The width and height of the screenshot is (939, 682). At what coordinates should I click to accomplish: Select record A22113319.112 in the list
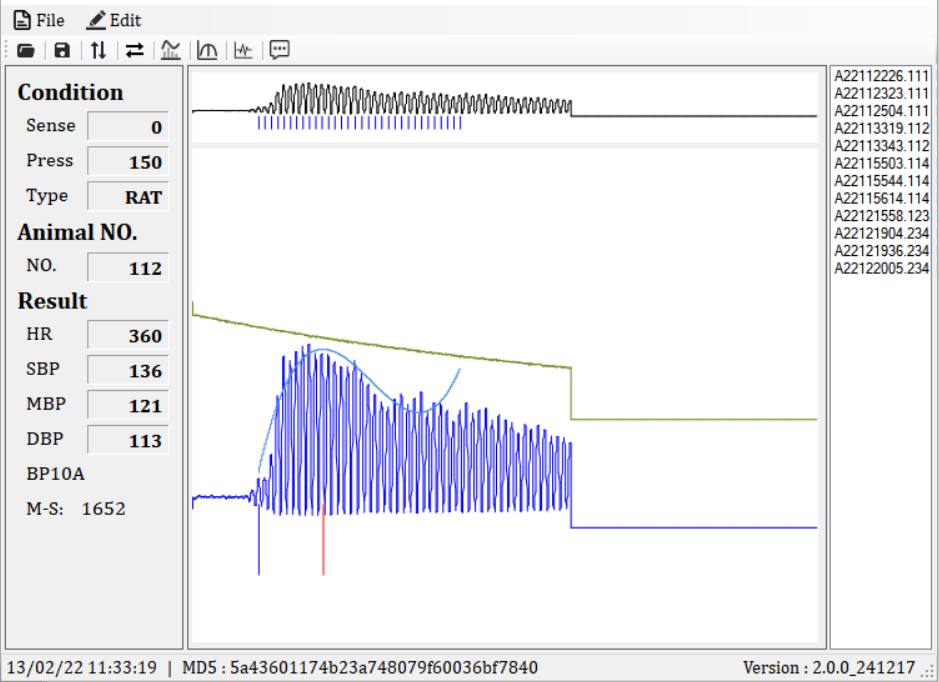[x=881, y=128]
